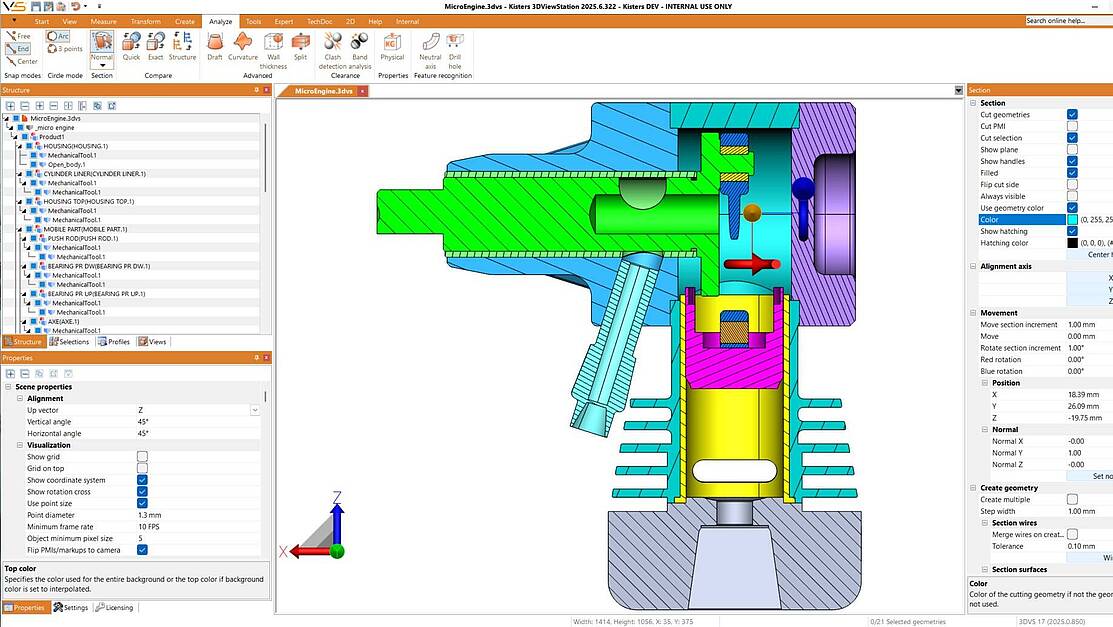1113x627 pixels.
Task: Open the Up vector dropdown
Action: [255, 409]
